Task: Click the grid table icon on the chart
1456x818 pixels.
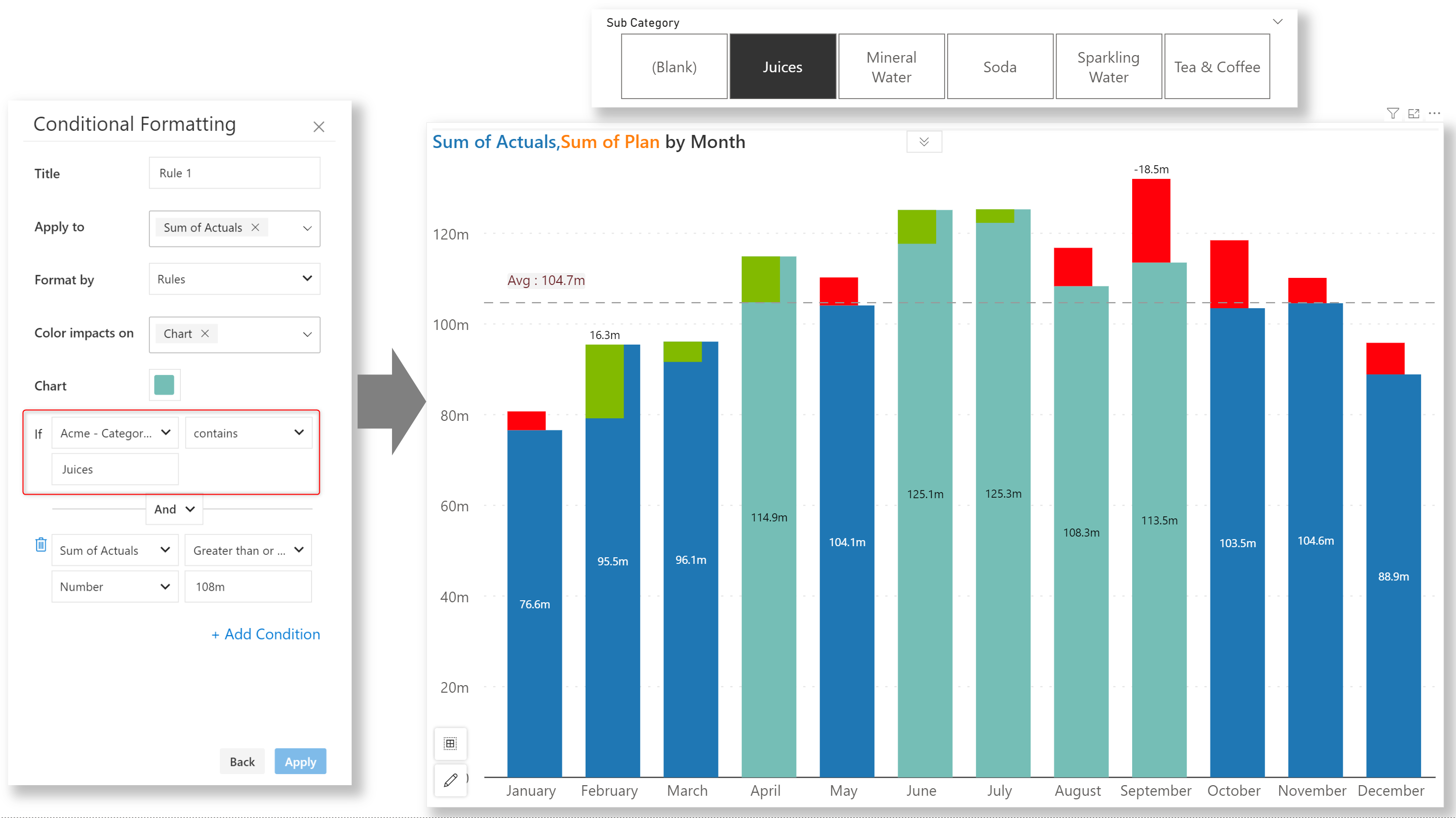Action: (x=451, y=743)
